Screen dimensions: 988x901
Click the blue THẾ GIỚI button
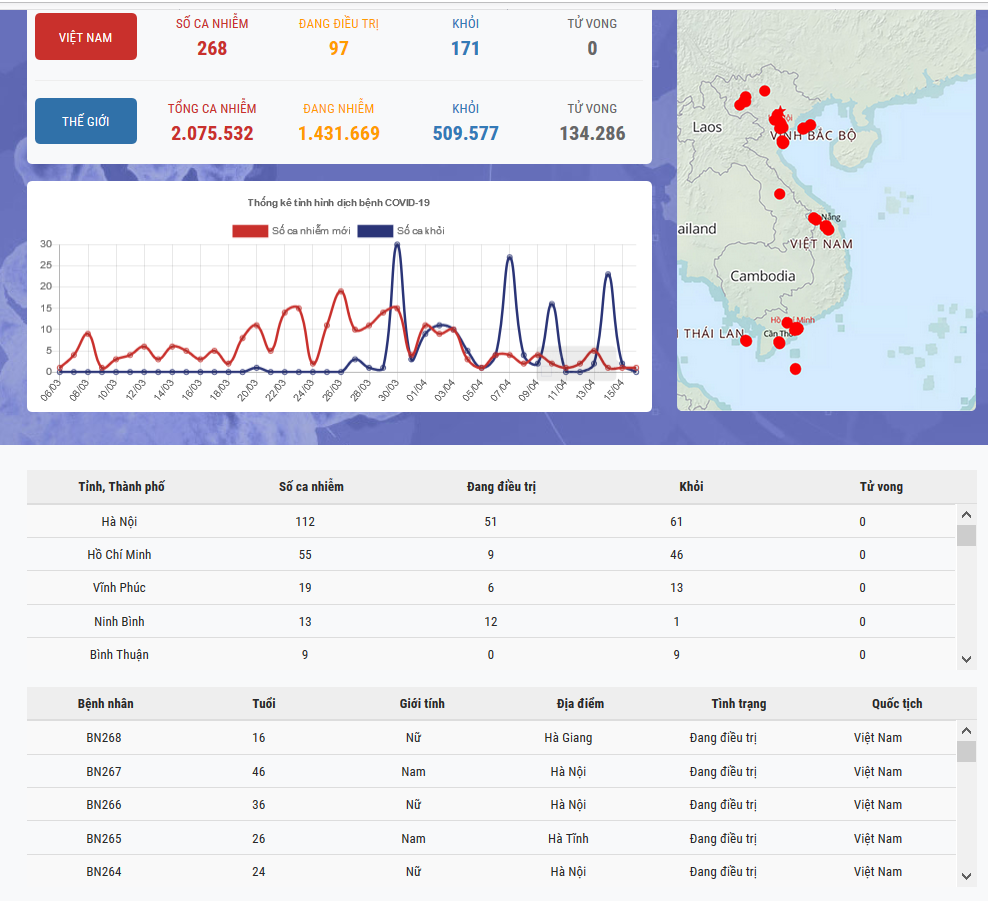[86, 121]
